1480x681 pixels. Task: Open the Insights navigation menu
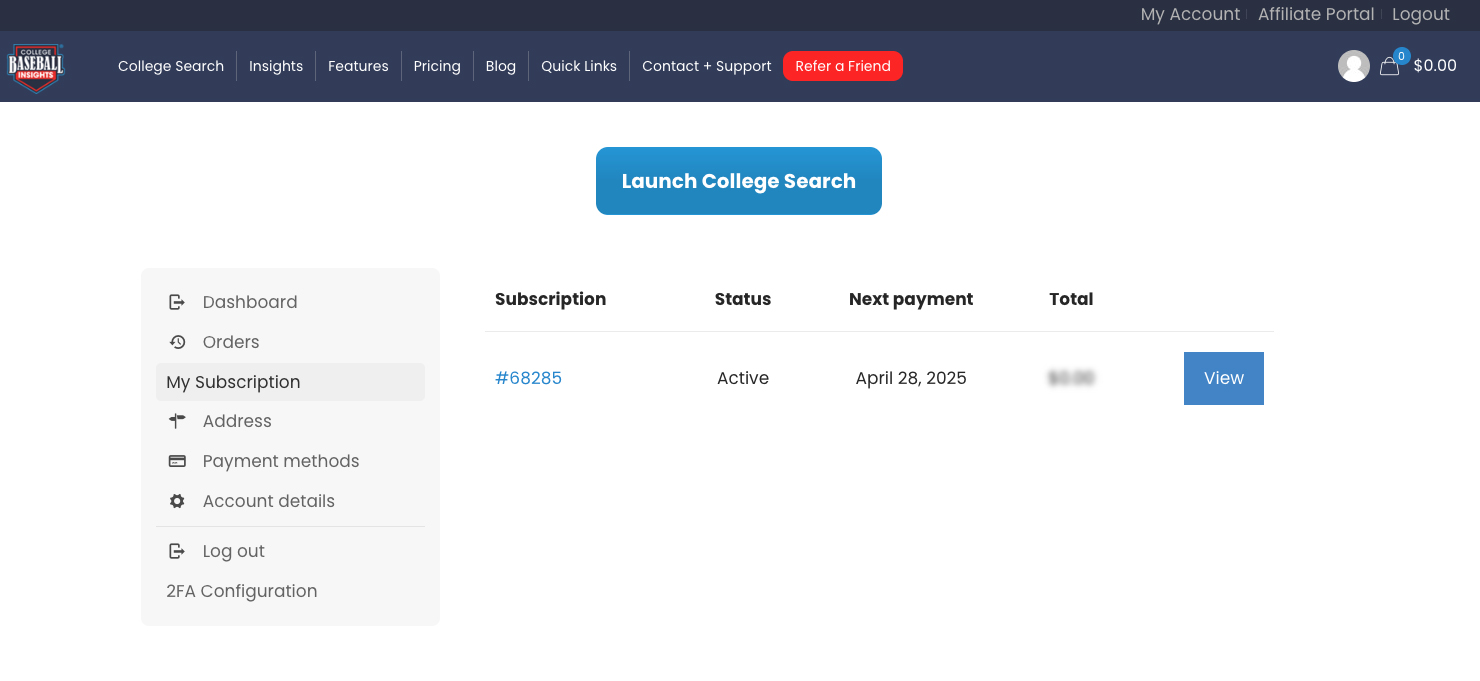pos(275,66)
